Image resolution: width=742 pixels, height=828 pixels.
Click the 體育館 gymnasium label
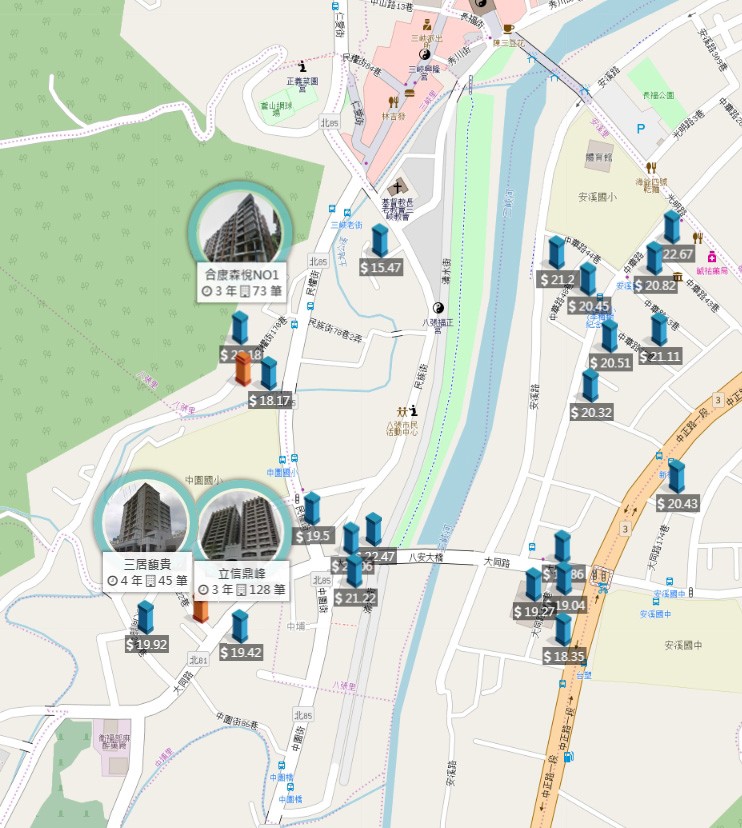(598, 157)
